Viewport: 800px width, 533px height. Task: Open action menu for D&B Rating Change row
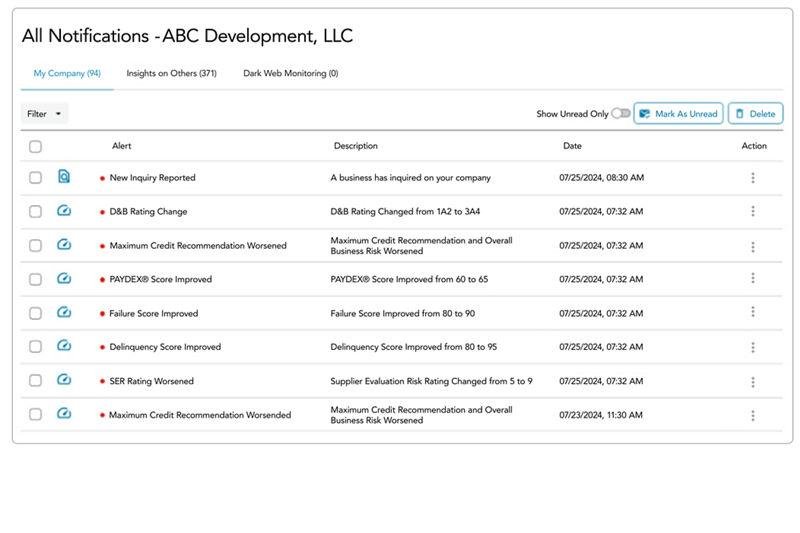pos(753,211)
